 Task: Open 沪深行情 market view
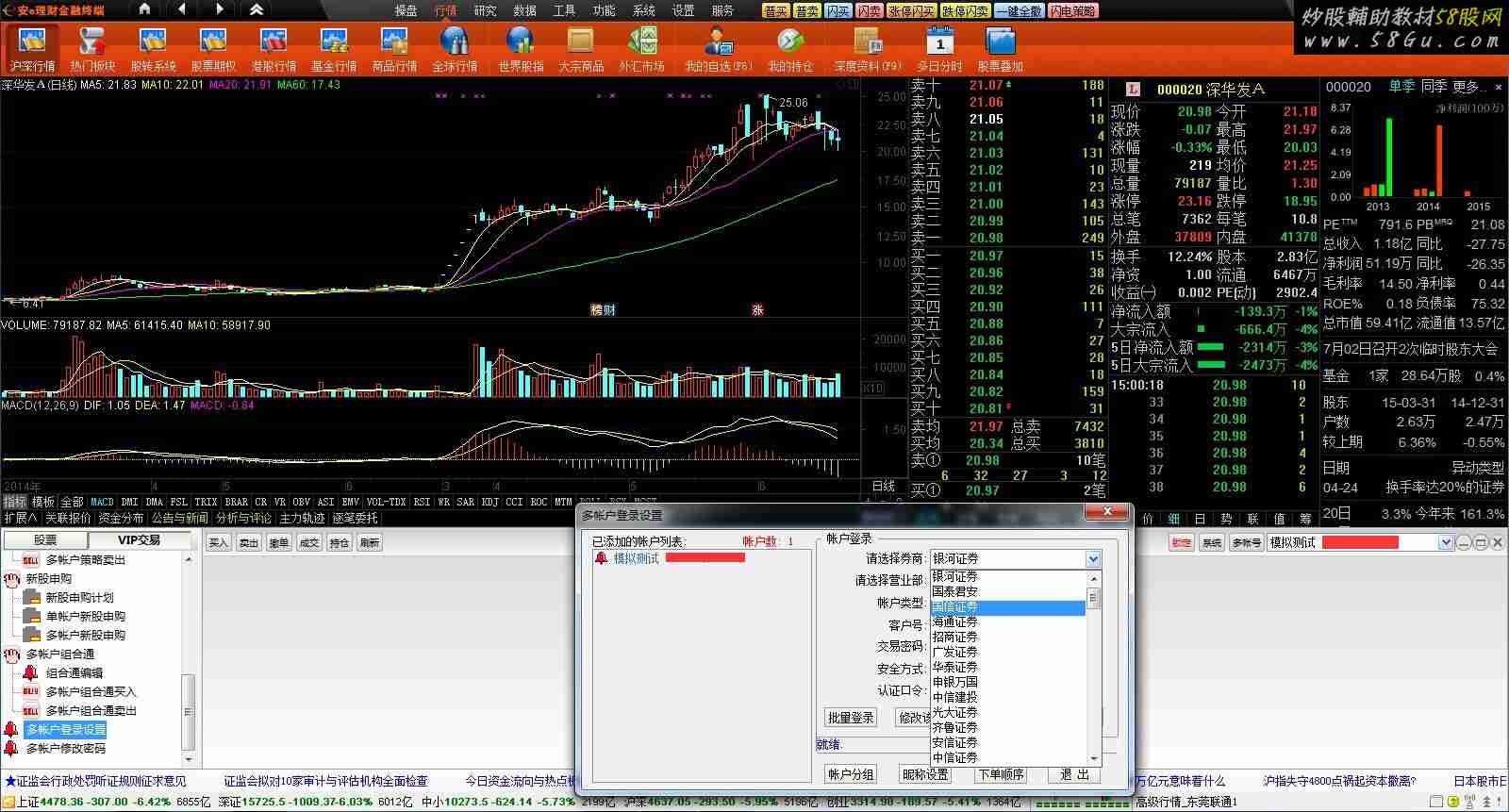coord(32,49)
